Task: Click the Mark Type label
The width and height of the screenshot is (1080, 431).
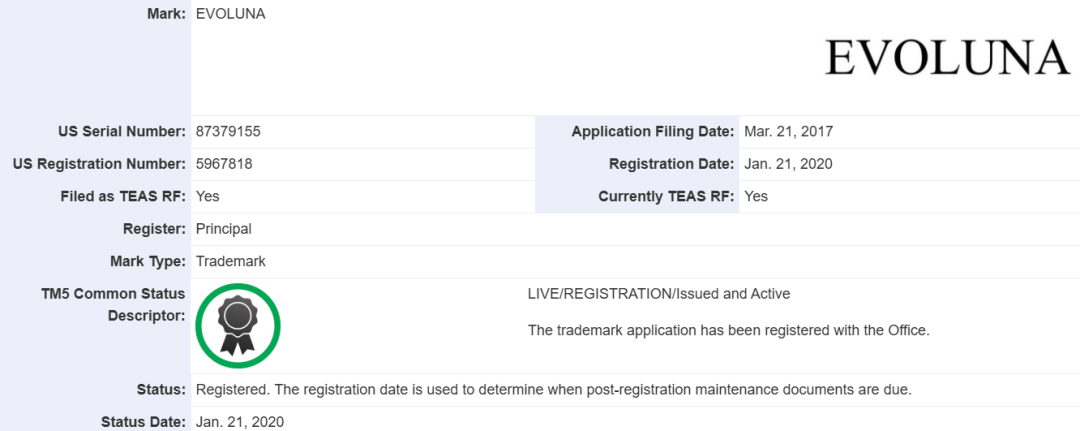Action: [x=148, y=261]
